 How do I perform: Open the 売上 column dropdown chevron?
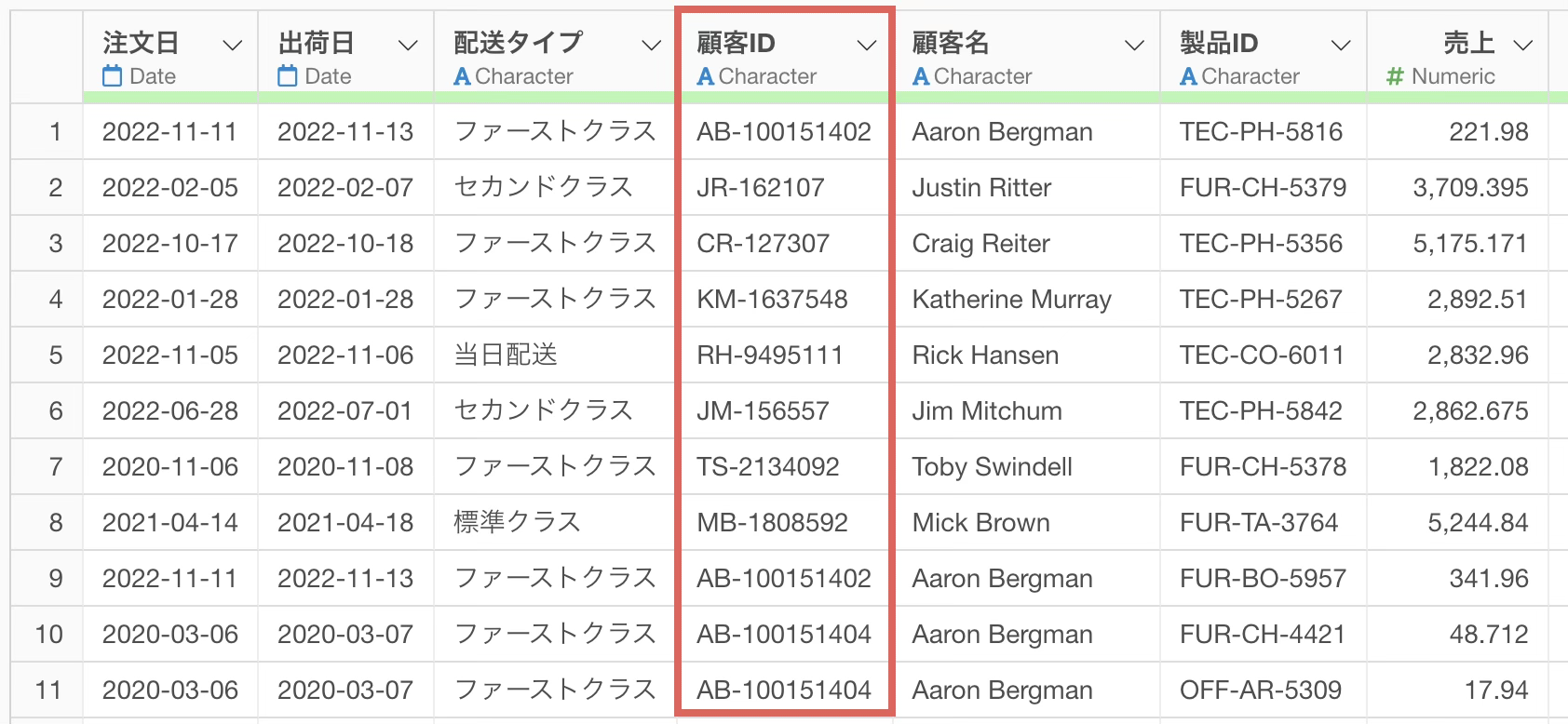[x=1523, y=45]
